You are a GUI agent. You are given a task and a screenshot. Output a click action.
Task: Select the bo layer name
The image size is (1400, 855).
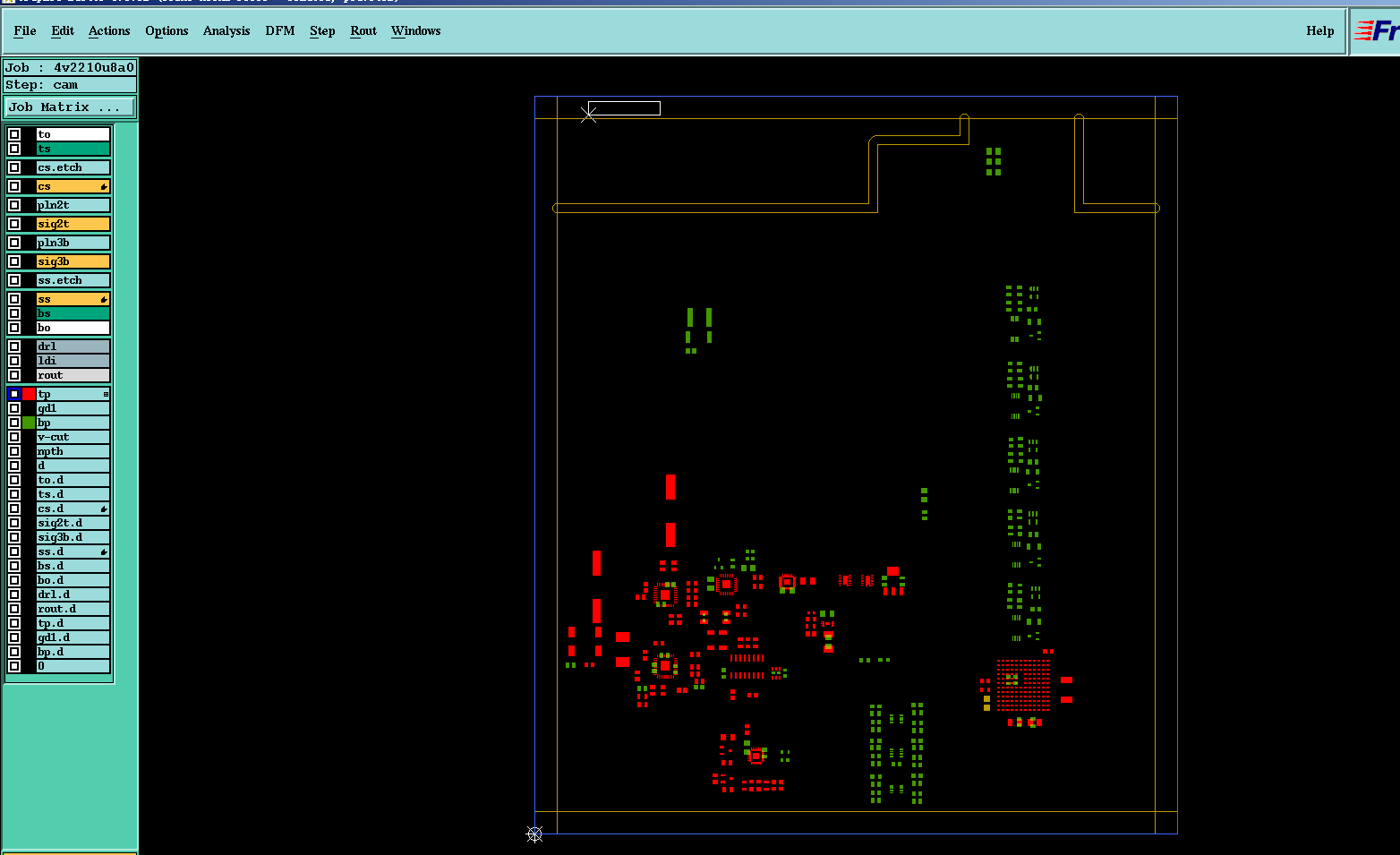[73, 328]
